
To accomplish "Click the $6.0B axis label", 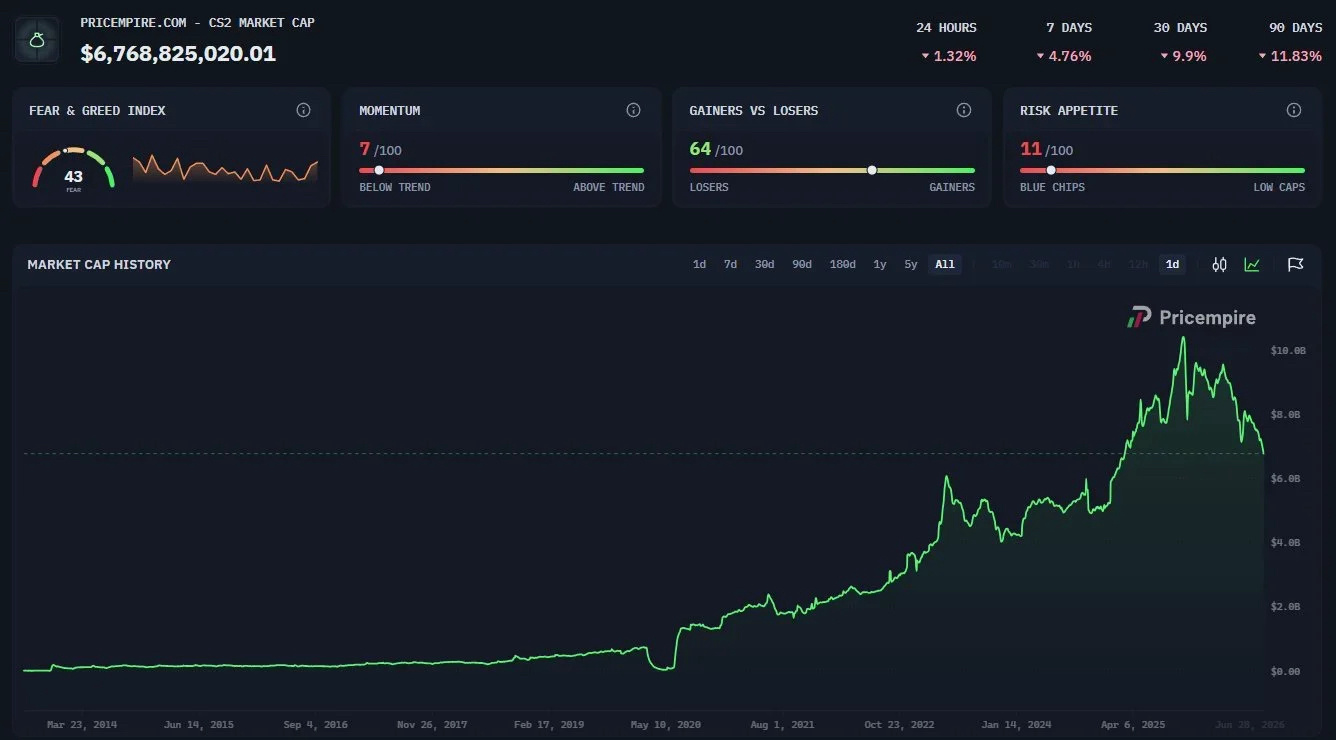I will point(1285,479).
